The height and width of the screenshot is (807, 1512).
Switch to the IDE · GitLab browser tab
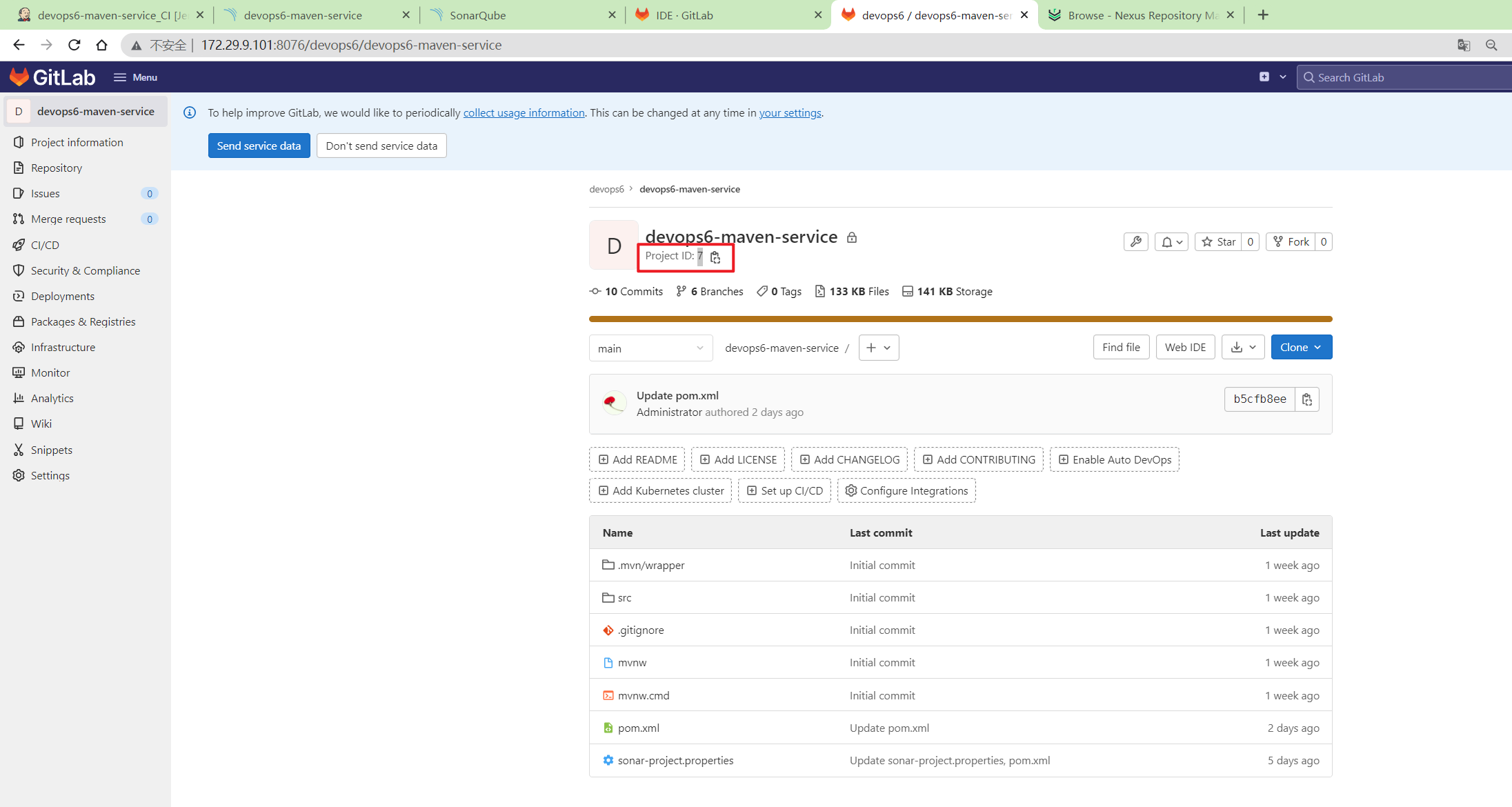point(728,14)
